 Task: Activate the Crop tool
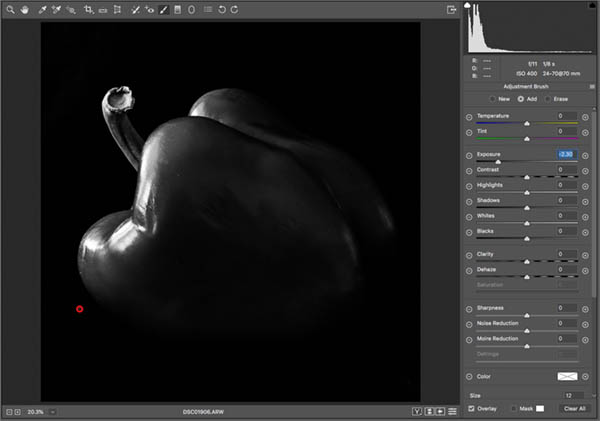click(x=89, y=9)
